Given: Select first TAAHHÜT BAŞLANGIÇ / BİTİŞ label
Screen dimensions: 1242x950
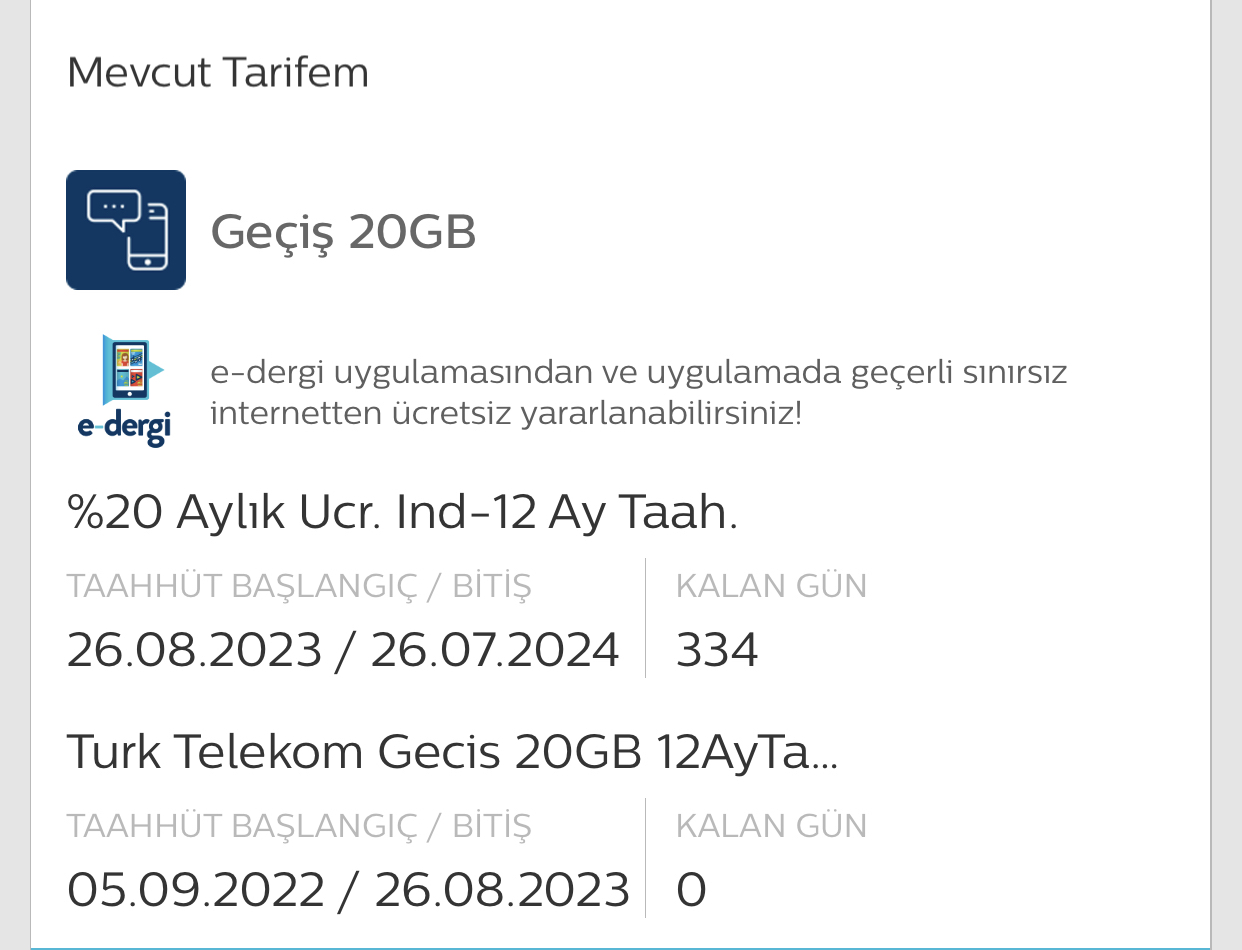Looking at the screenshot, I should (x=299, y=584).
